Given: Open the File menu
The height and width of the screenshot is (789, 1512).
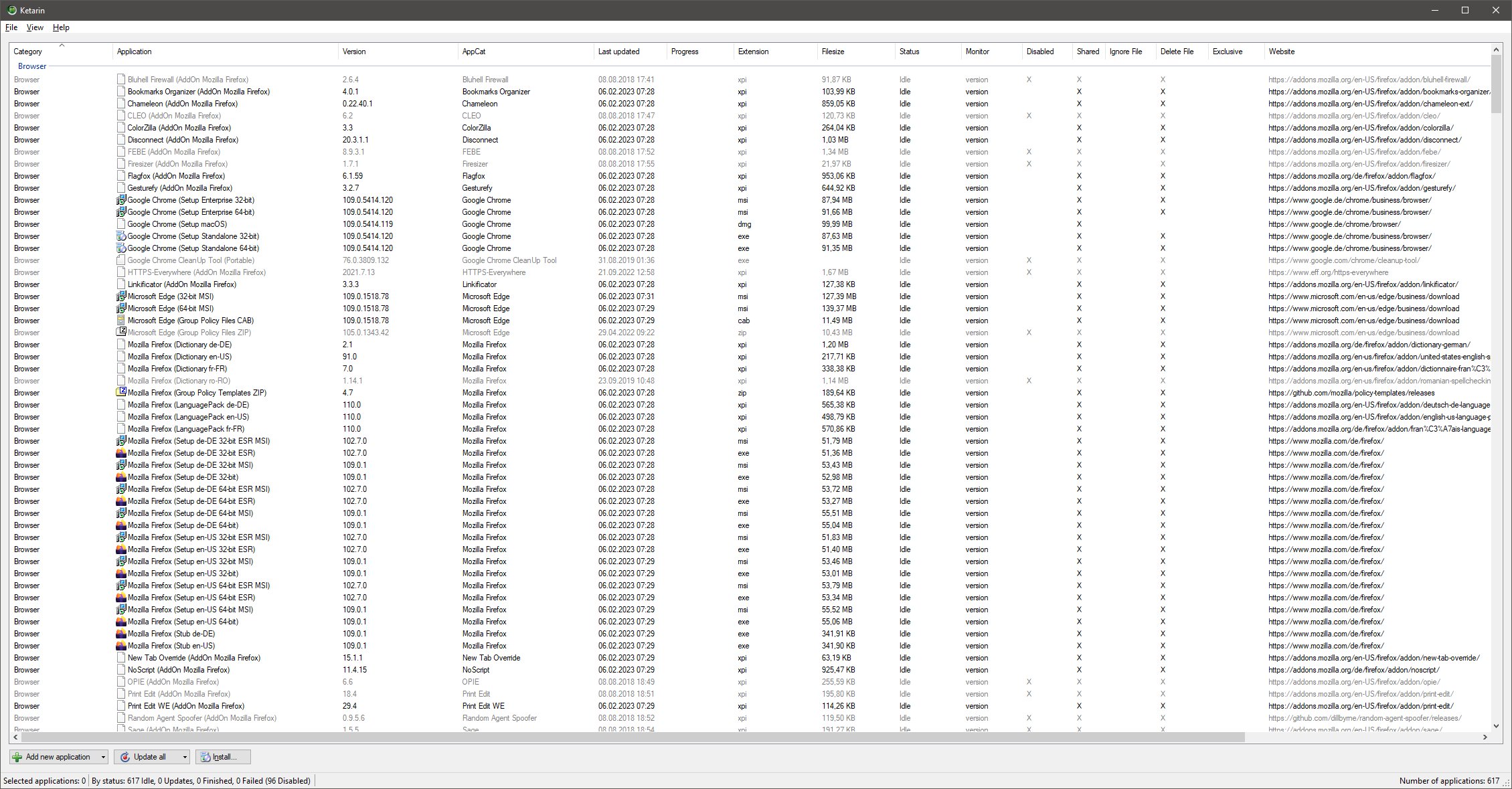Looking at the screenshot, I should coord(11,27).
